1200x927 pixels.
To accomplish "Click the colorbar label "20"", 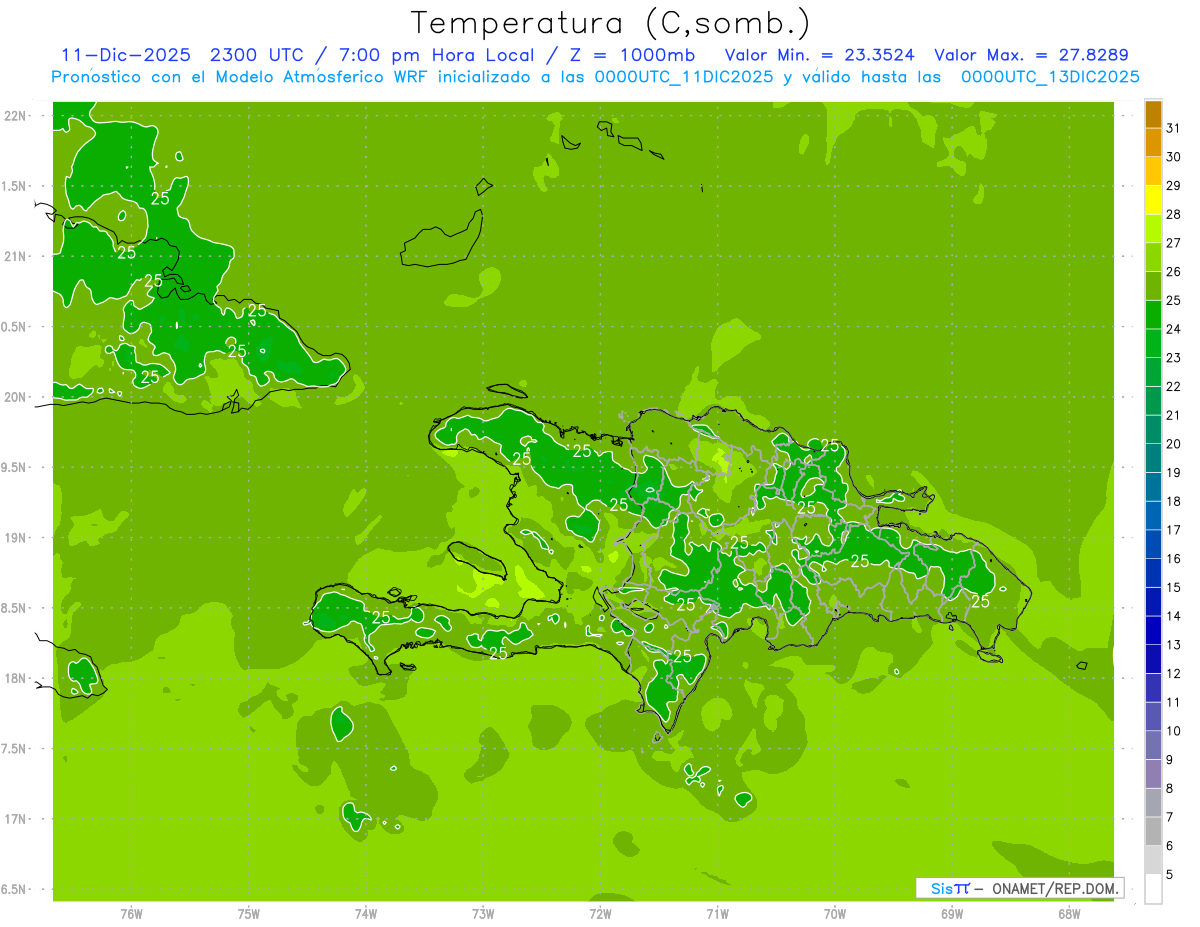I will (1173, 444).
